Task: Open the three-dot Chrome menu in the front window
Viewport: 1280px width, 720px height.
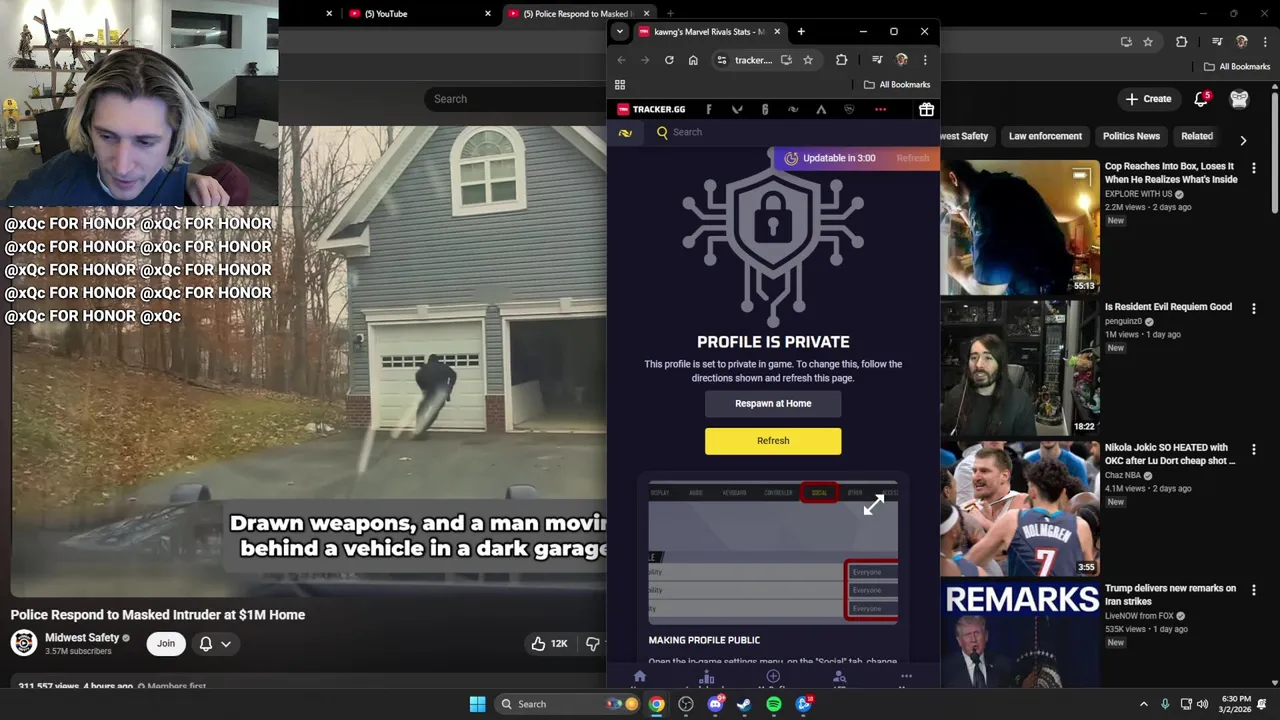Action: 925,60
